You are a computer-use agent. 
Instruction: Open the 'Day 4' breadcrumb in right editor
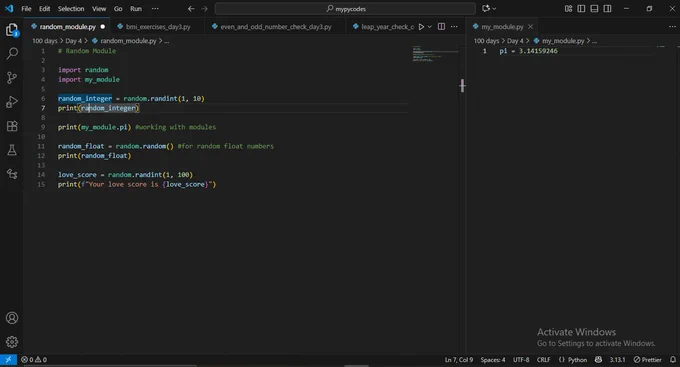click(515, 41)
